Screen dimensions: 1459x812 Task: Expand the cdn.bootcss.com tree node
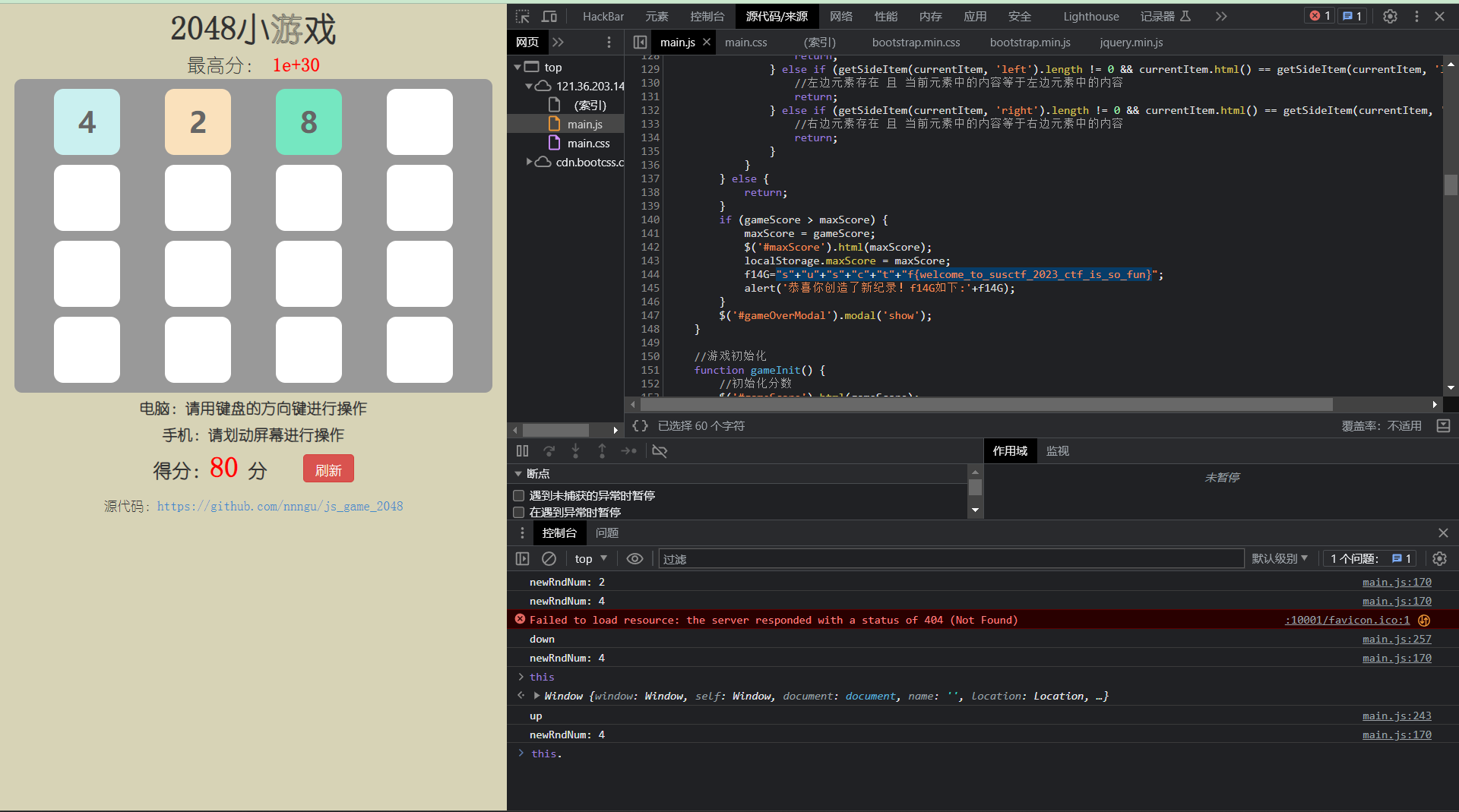(x=530, y=162)
